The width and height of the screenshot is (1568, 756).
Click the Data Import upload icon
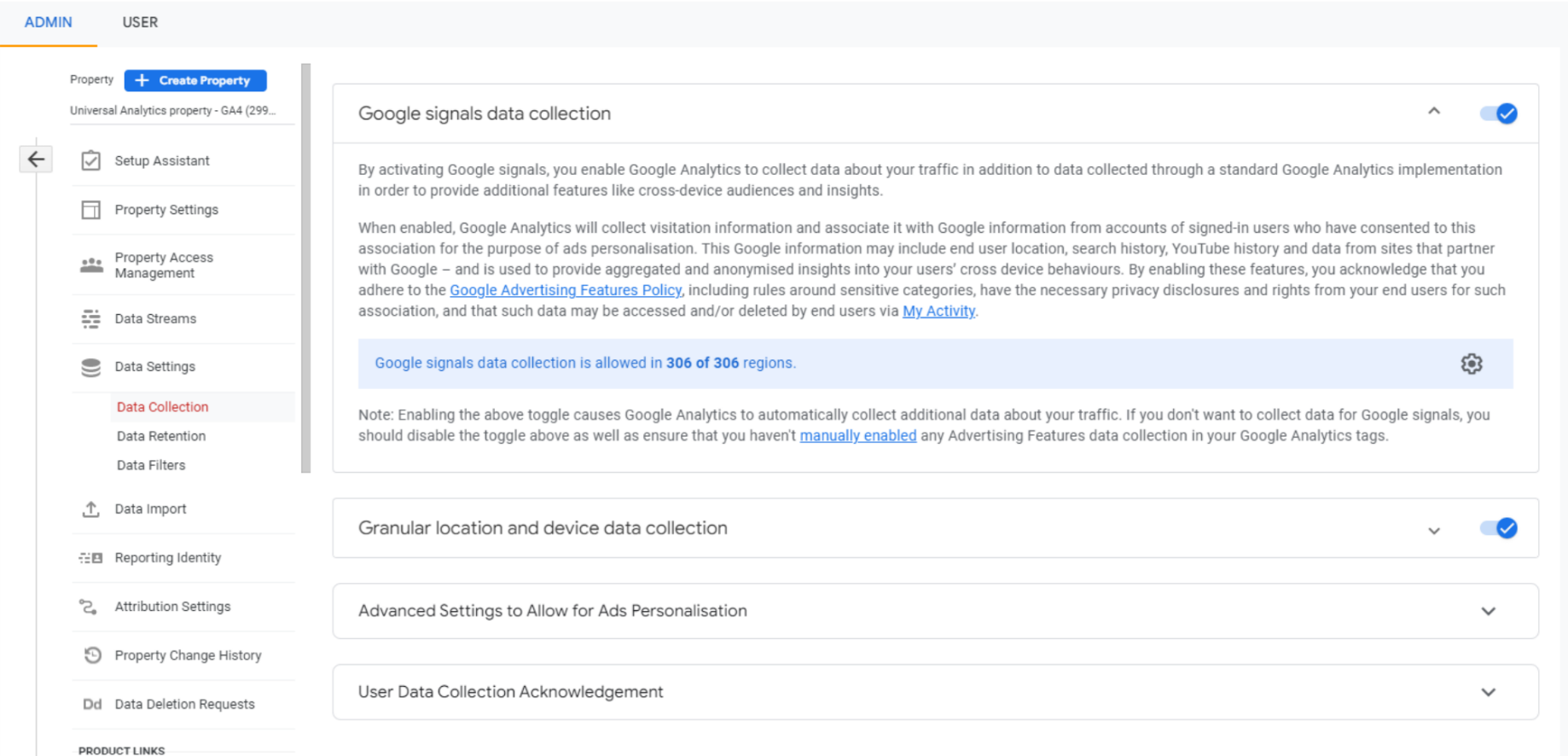(91, 509)
